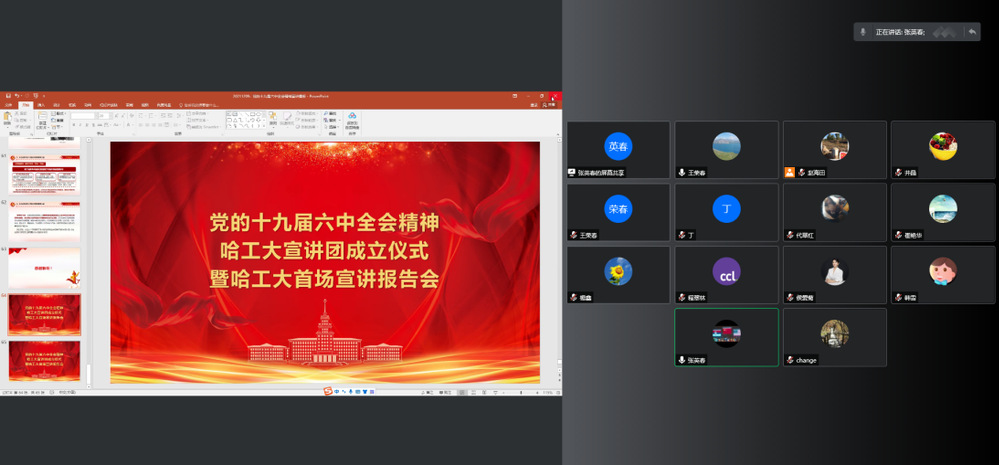Open the File tab in PowerPoint
The width and height of the screenshot is (999, 465).
pos(8,105)
